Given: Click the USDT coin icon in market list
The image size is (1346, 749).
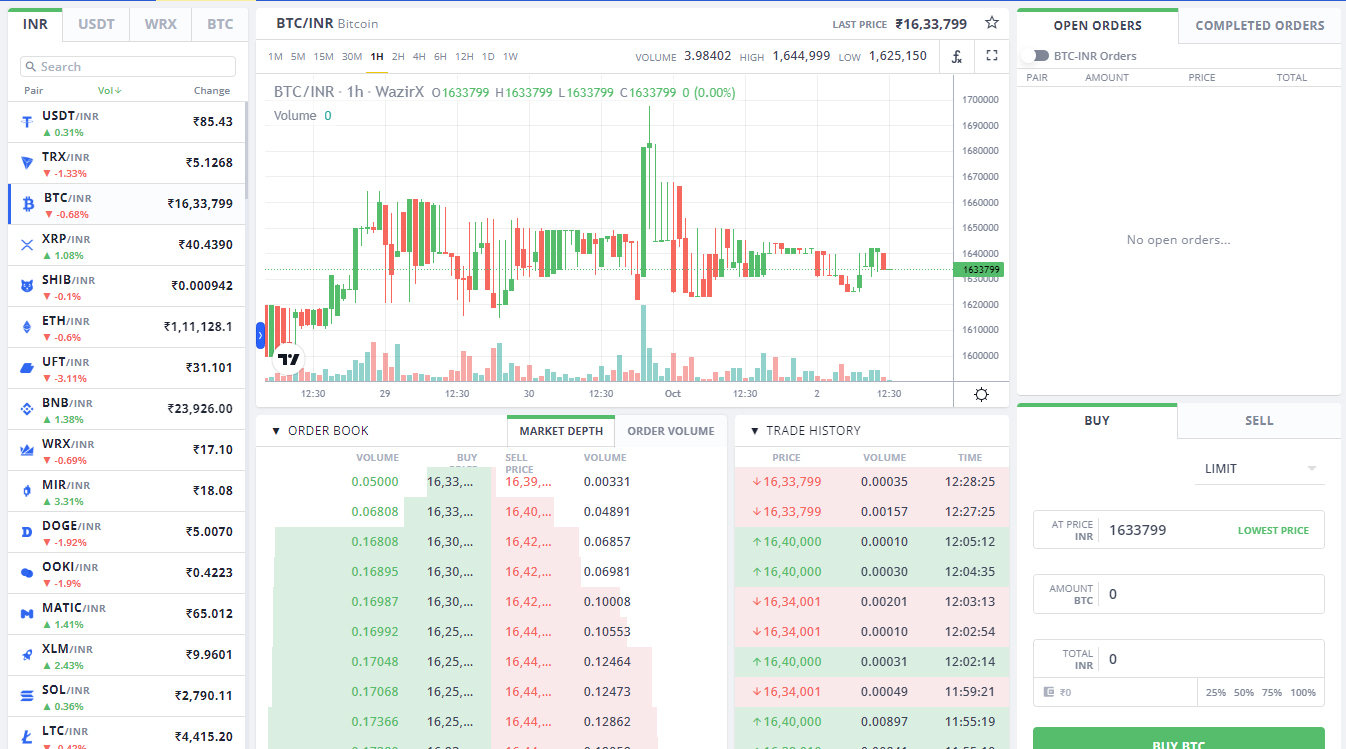Looking at the screenshot, I should pyautogui.click(x=27, y=122).
